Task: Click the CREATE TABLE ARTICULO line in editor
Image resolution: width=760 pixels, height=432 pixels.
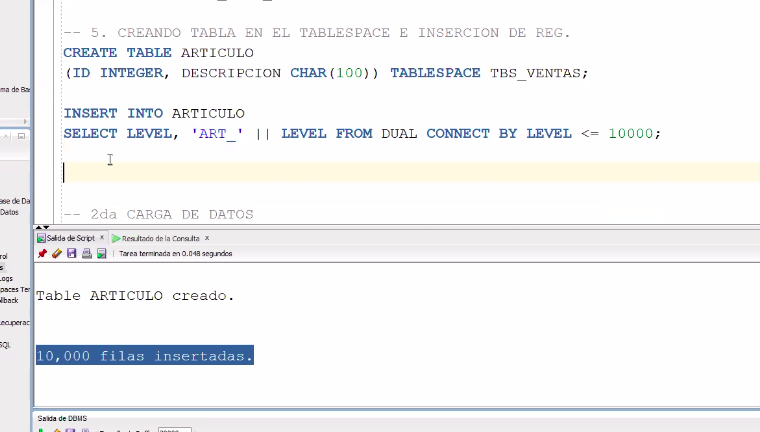Action: pyautogui.click(x=158, y=52)
